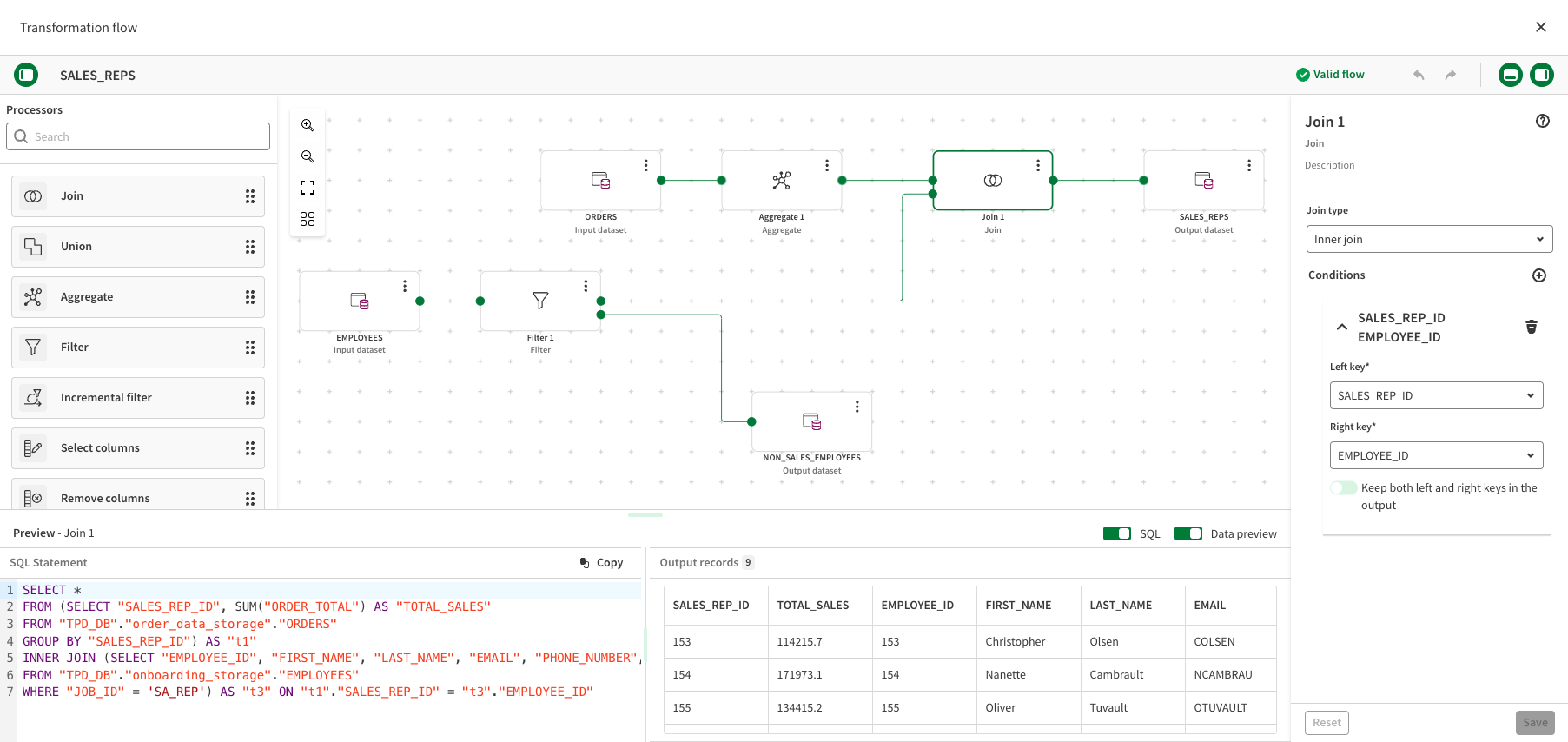Image resolution: width=1568 pixels, height=742 pixels.
Task: Click the Save button
Action: [x=1535, y=723]
